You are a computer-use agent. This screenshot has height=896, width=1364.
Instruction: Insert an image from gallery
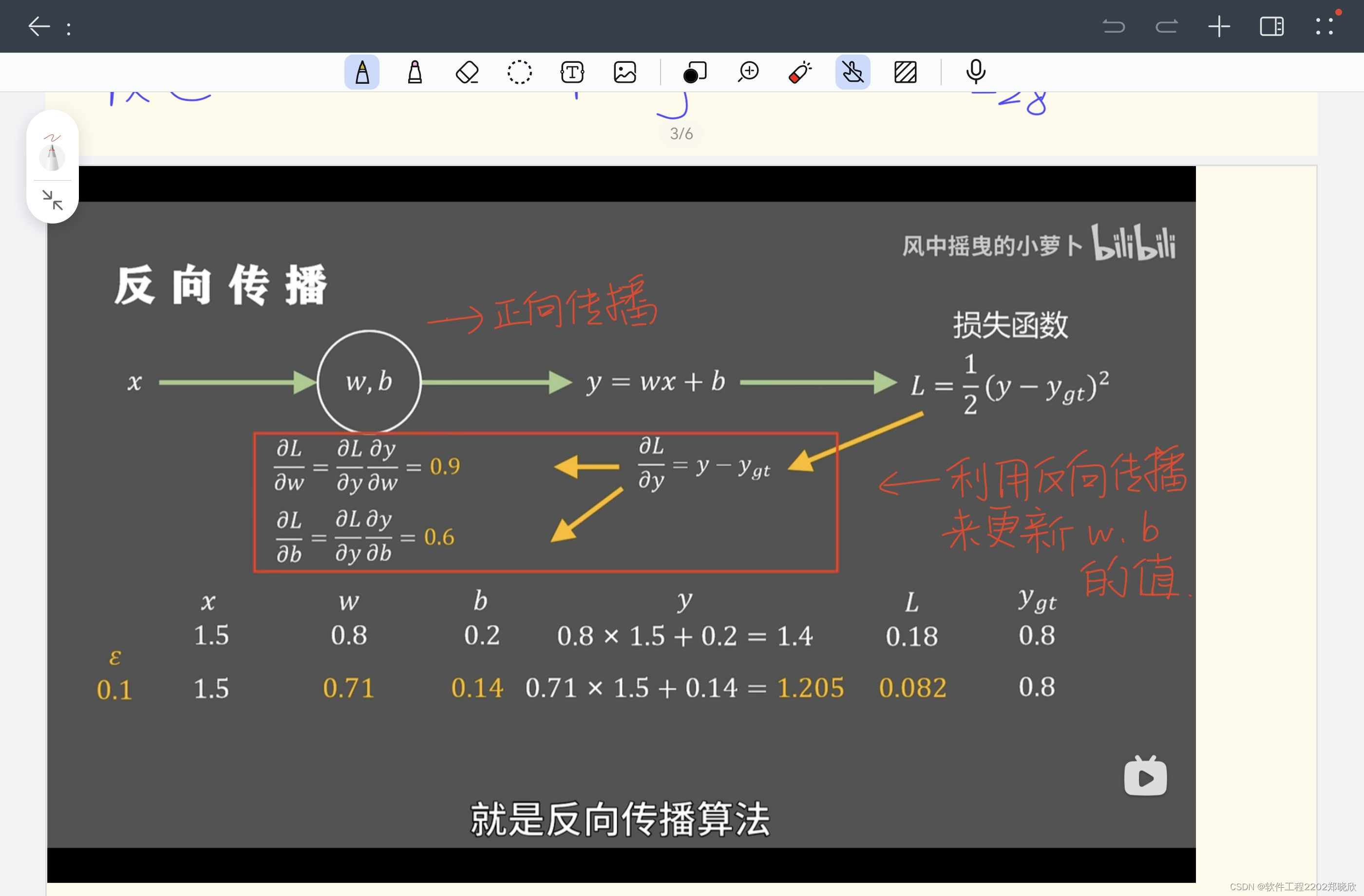(625, 73)
